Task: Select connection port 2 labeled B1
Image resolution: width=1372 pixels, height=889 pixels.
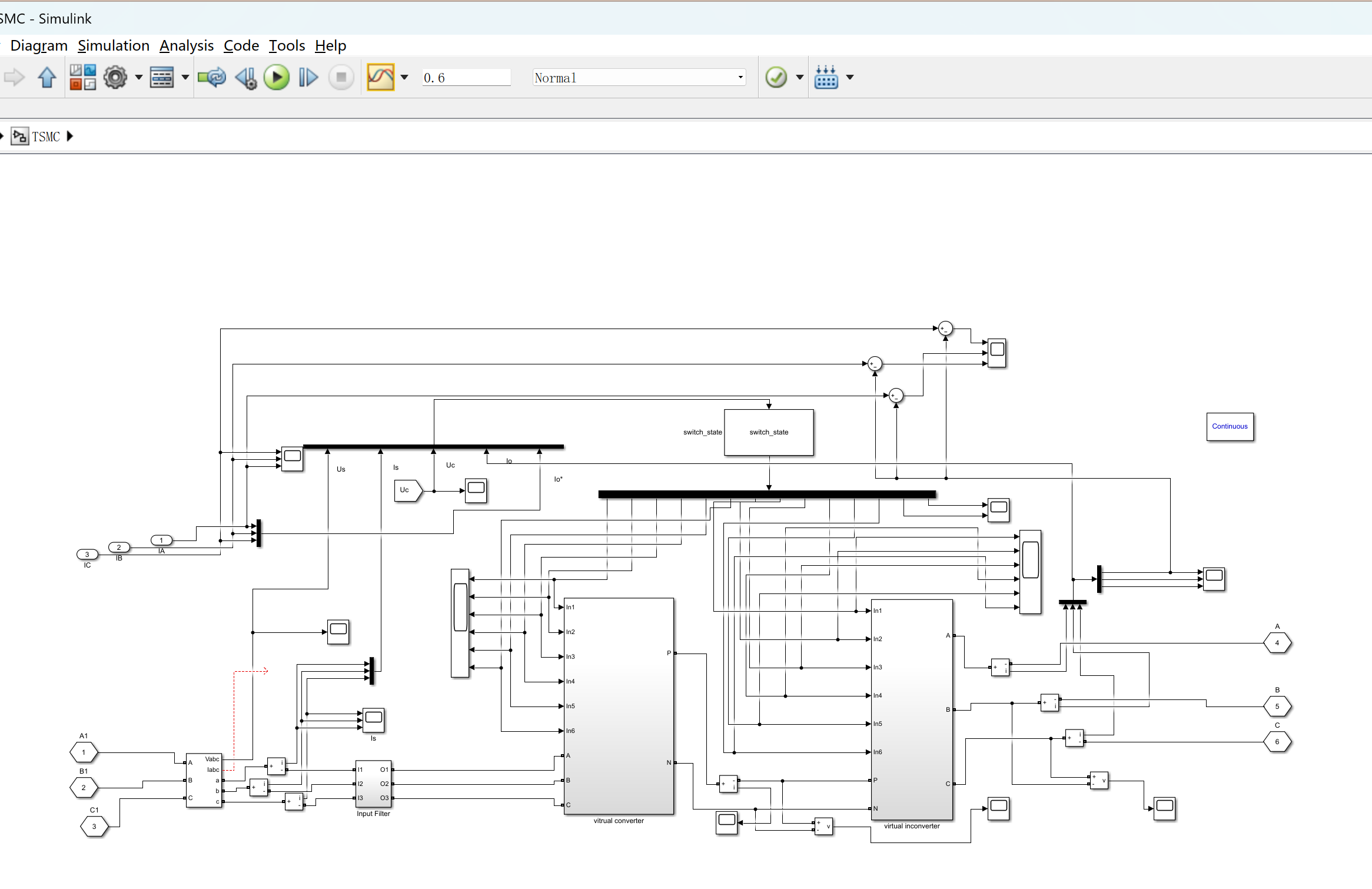Action: 84,787
